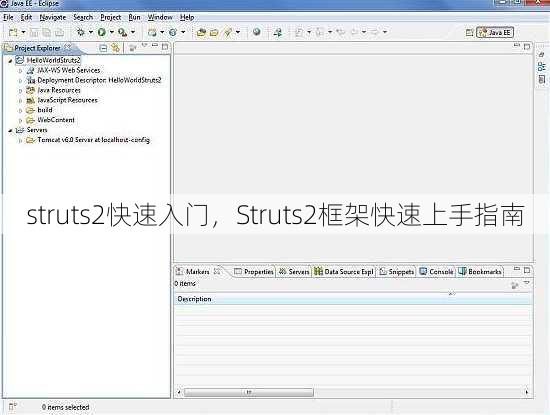Open Markers view menu triangle
The image size is (550, 415).
click(x=526, y=283)
